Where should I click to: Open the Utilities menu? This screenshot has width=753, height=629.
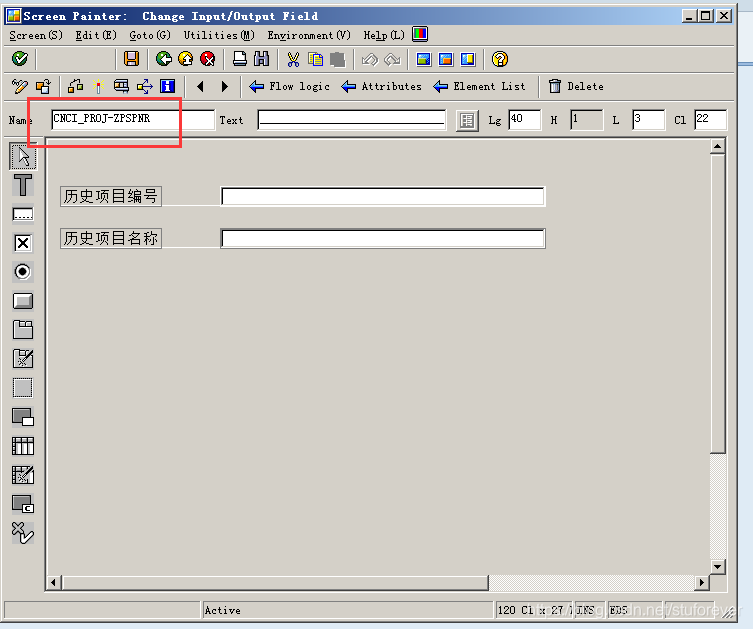tap(219, 35)
